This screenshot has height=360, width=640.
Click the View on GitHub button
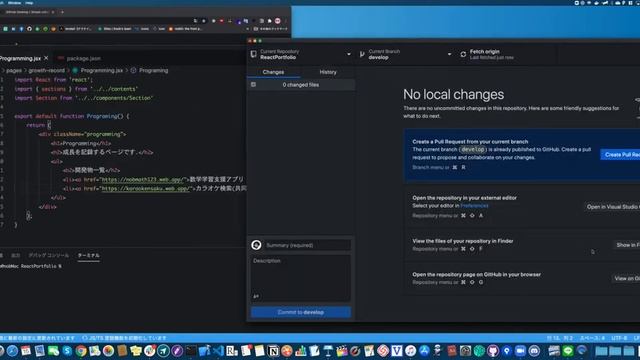pos(626,278)
